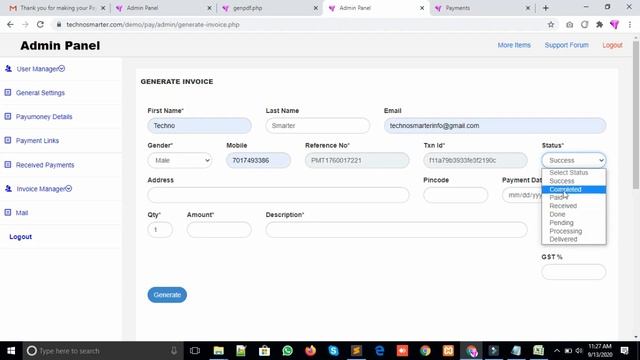Choose Processing in status list
The image size is (640, 360).
click(x=573, y=231)
